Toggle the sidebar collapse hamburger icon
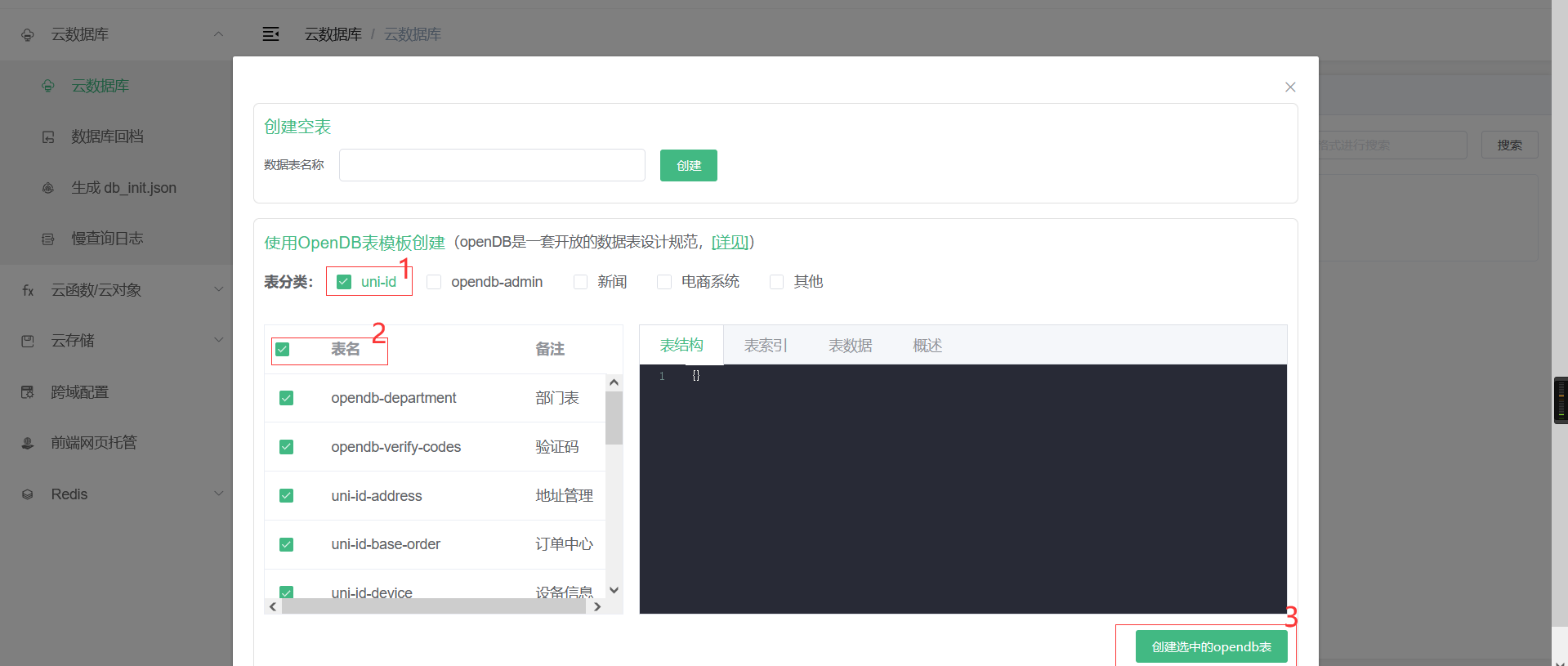The image size is (1568, 666). (x=270, y=34)
